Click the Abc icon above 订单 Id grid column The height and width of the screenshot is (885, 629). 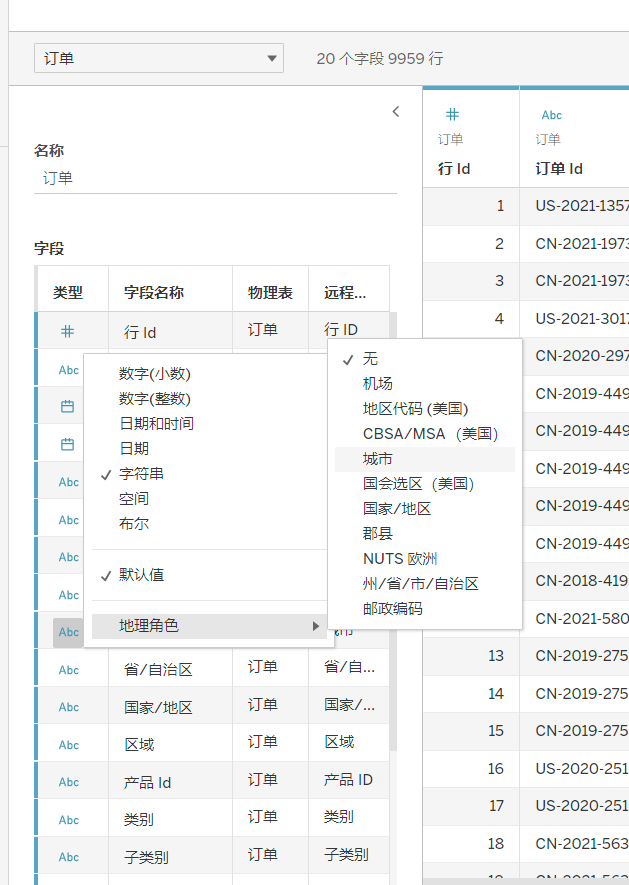(x=551, y=115)
